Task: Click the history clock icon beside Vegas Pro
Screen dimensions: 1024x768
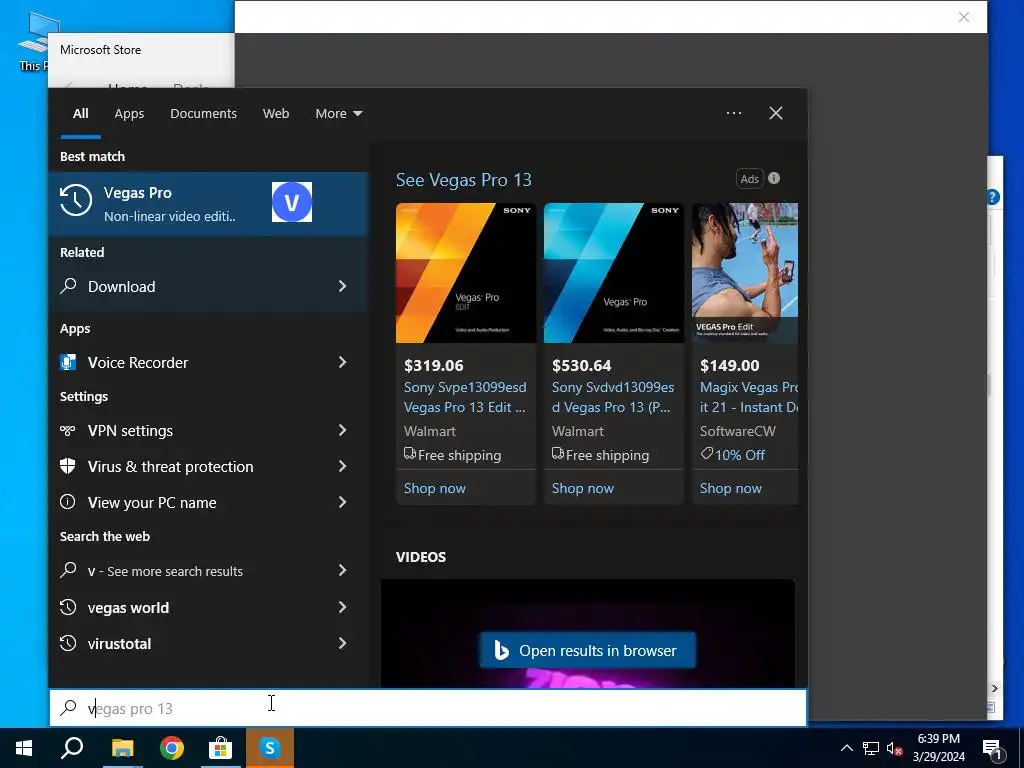Action: (x=76, y=200)
